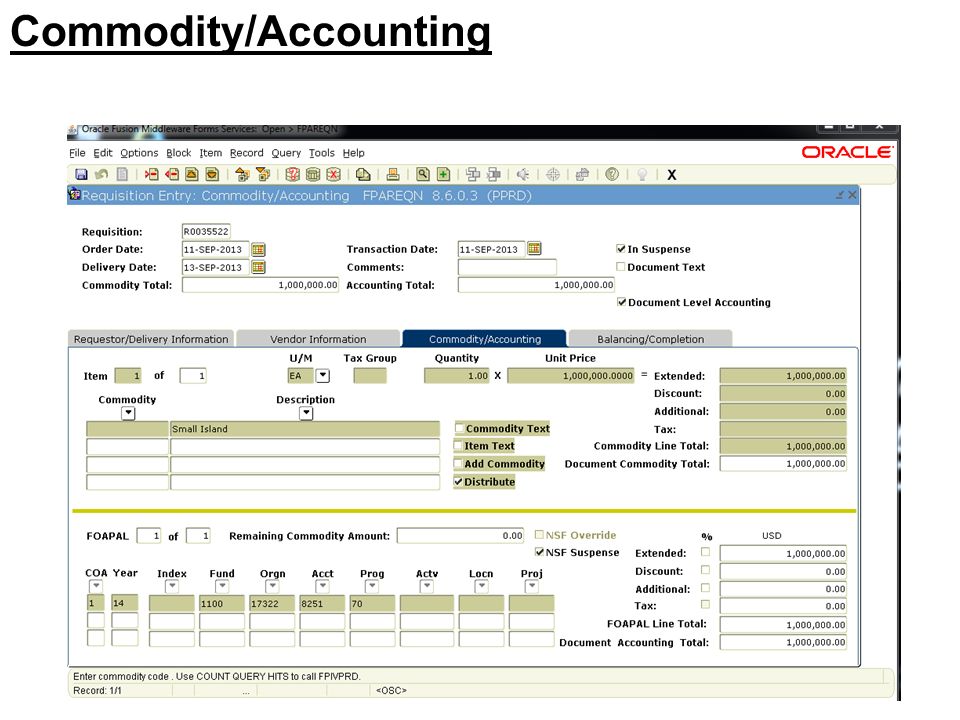Open the Prog lookup dropdown
This screenshot has width=960, height=720.
[372, 587]
